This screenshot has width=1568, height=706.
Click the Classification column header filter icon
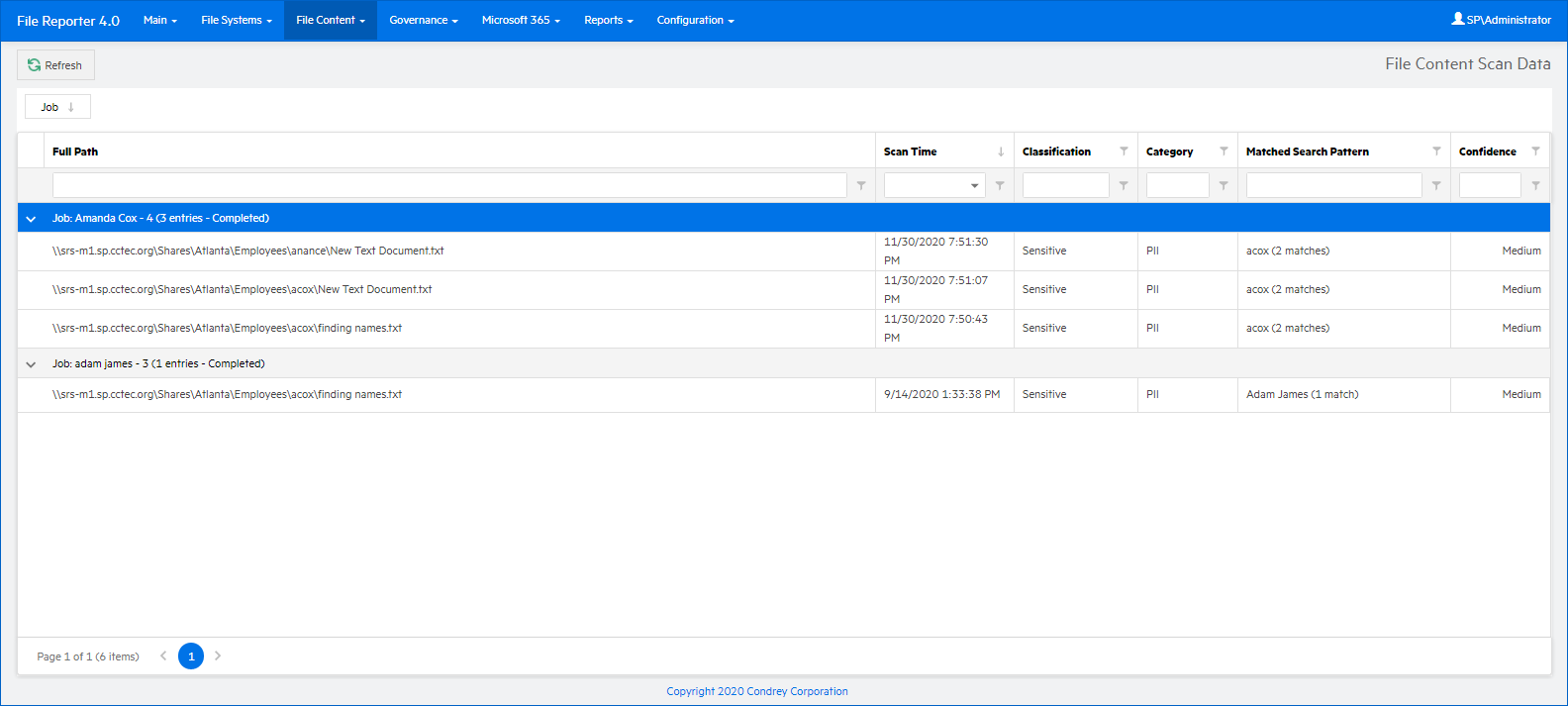(x=1124, y=151)
